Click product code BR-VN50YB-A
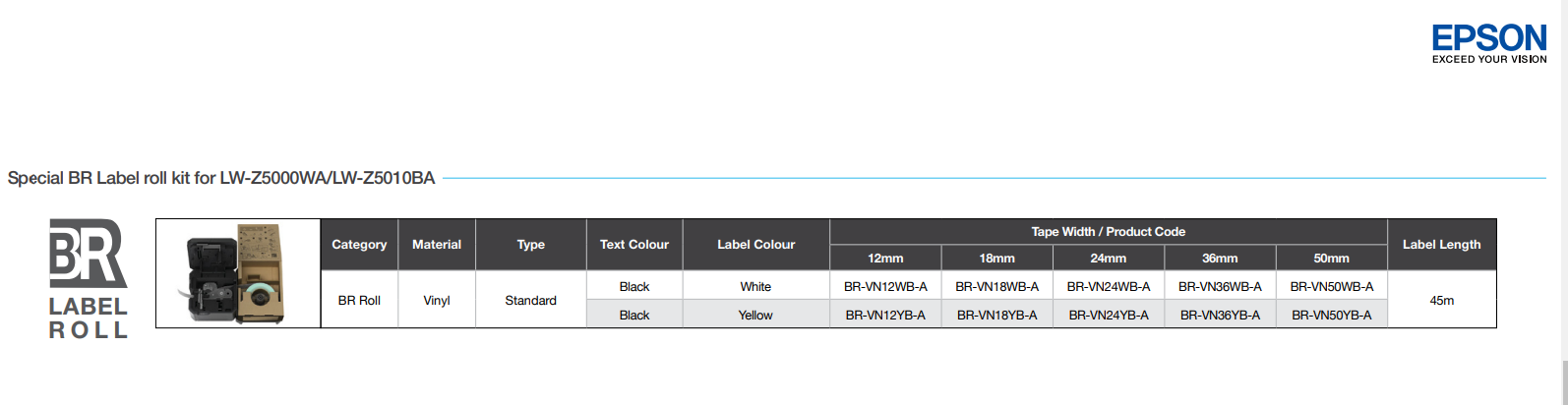 1332,316
